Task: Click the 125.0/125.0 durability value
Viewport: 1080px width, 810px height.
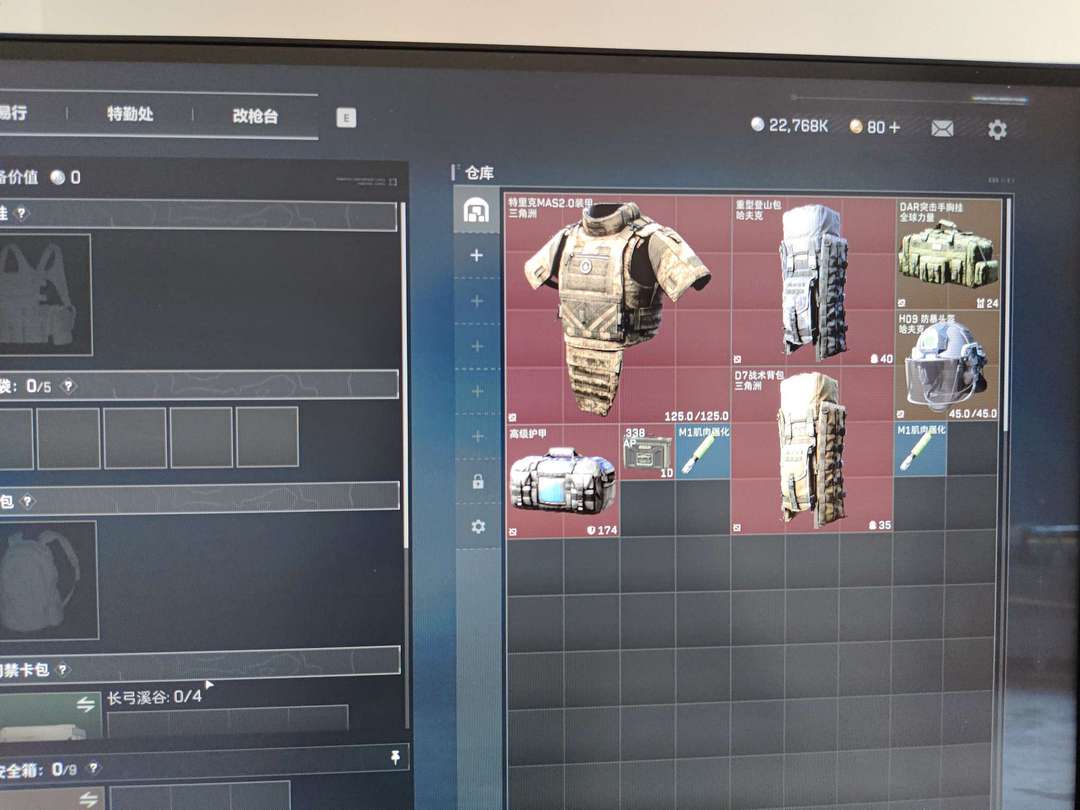Action: 696,416
